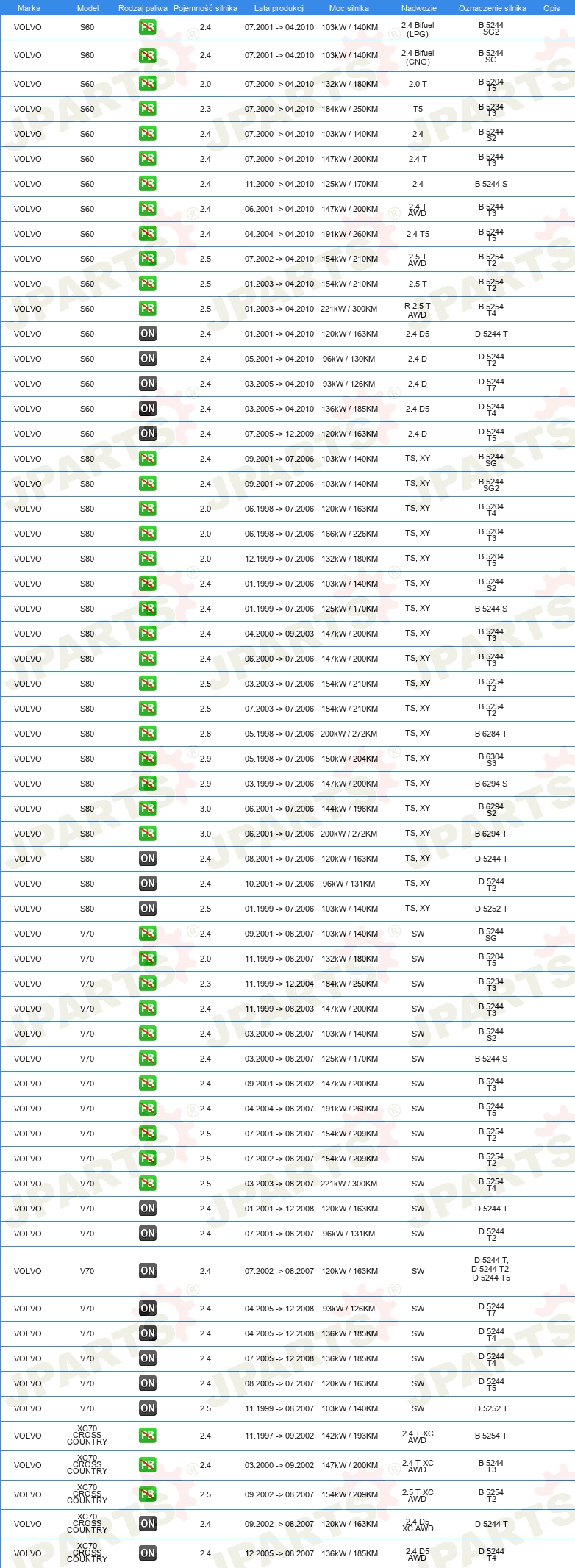Click petrol icon in S60 R 2,5 T AWD row
The height and width of the screenshot is (1568, 575).
click(x=148, y=309)
